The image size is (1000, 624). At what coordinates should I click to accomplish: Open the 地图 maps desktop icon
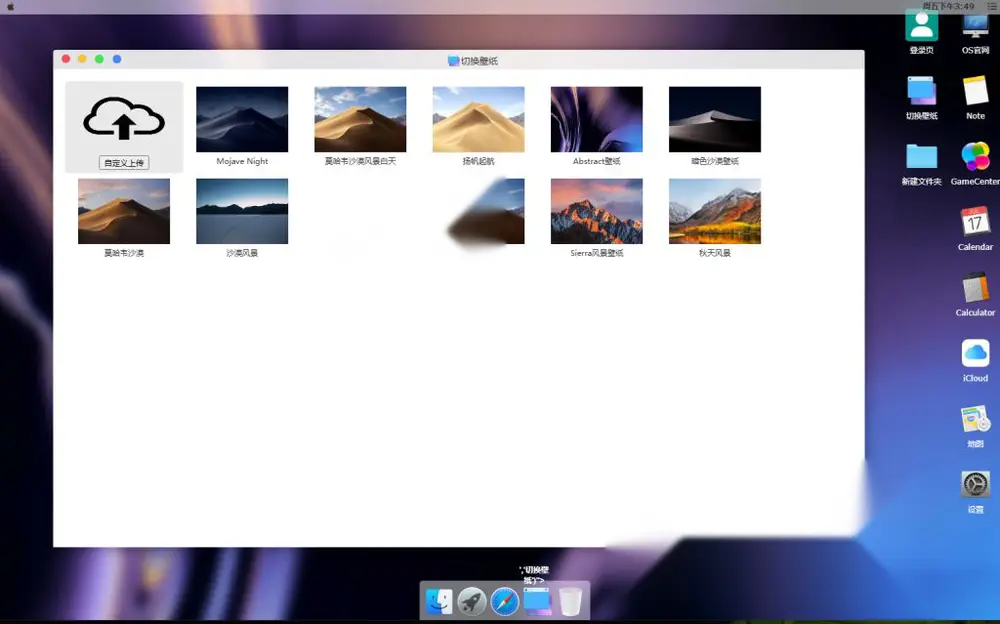pyautogui.click(x=975, y=419)
